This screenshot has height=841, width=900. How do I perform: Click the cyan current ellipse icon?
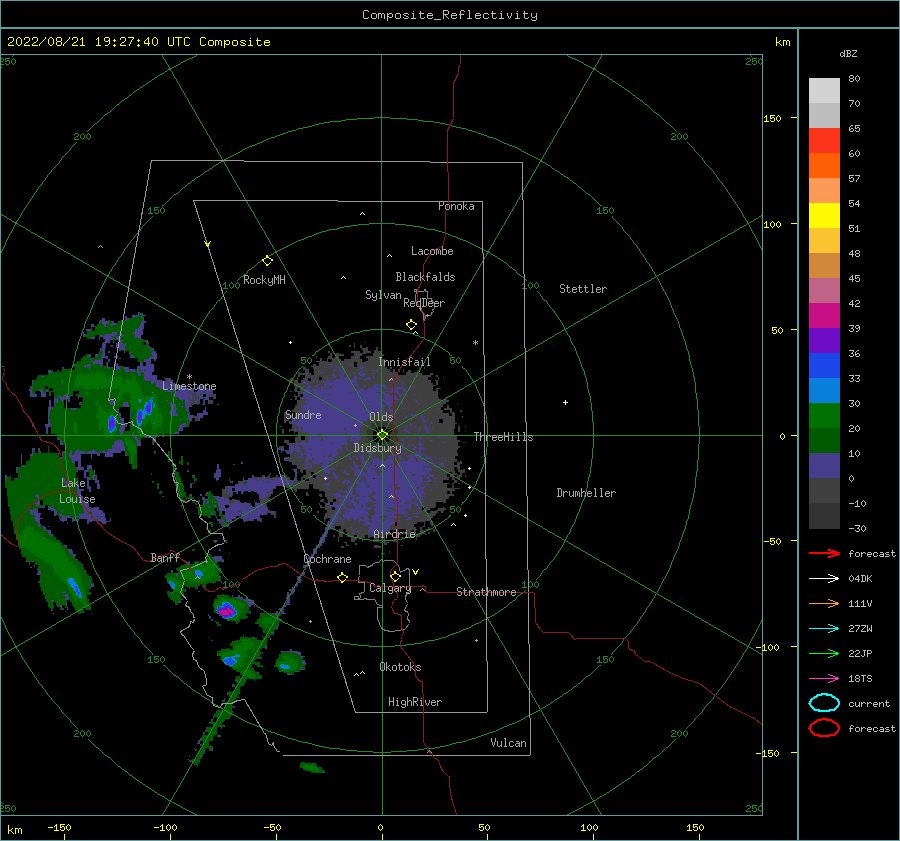click(824, 703)
